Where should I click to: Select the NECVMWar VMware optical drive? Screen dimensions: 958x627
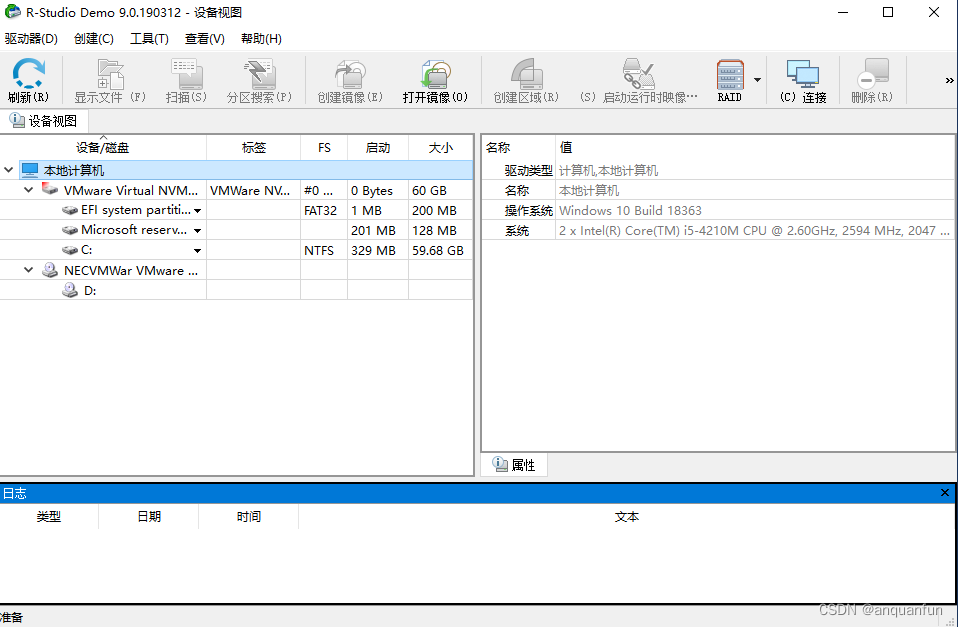[131, 270]
